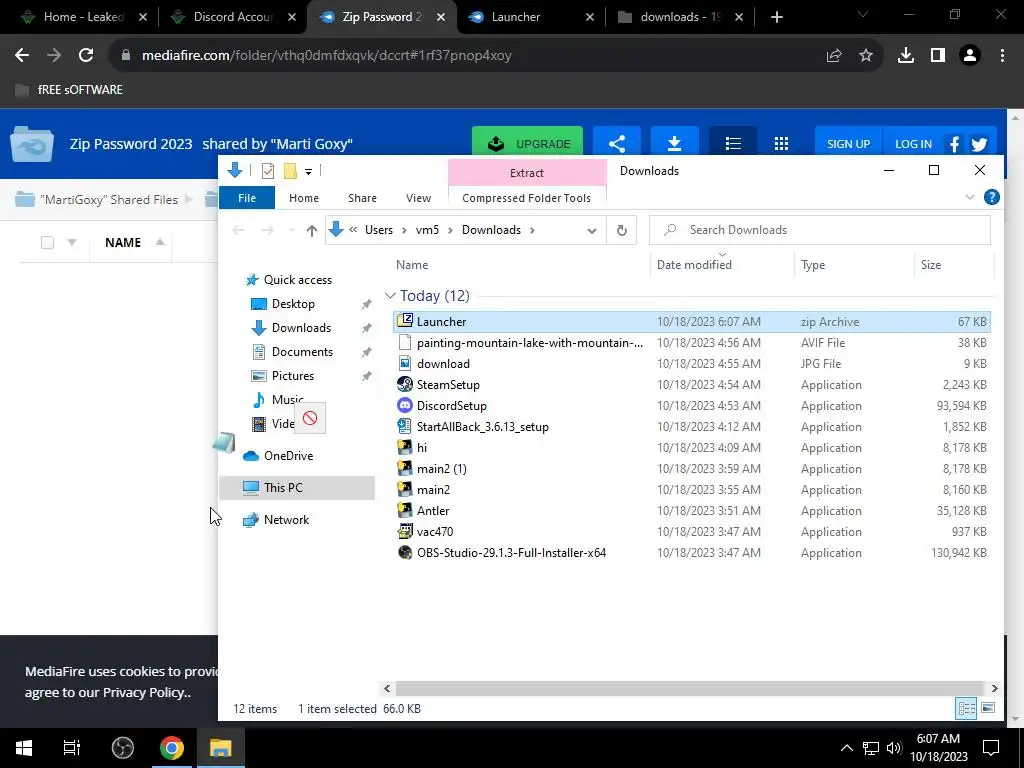1024x768 pixels.
Task: Open Chrome tab search dropdown
Action: coord(863,15)
